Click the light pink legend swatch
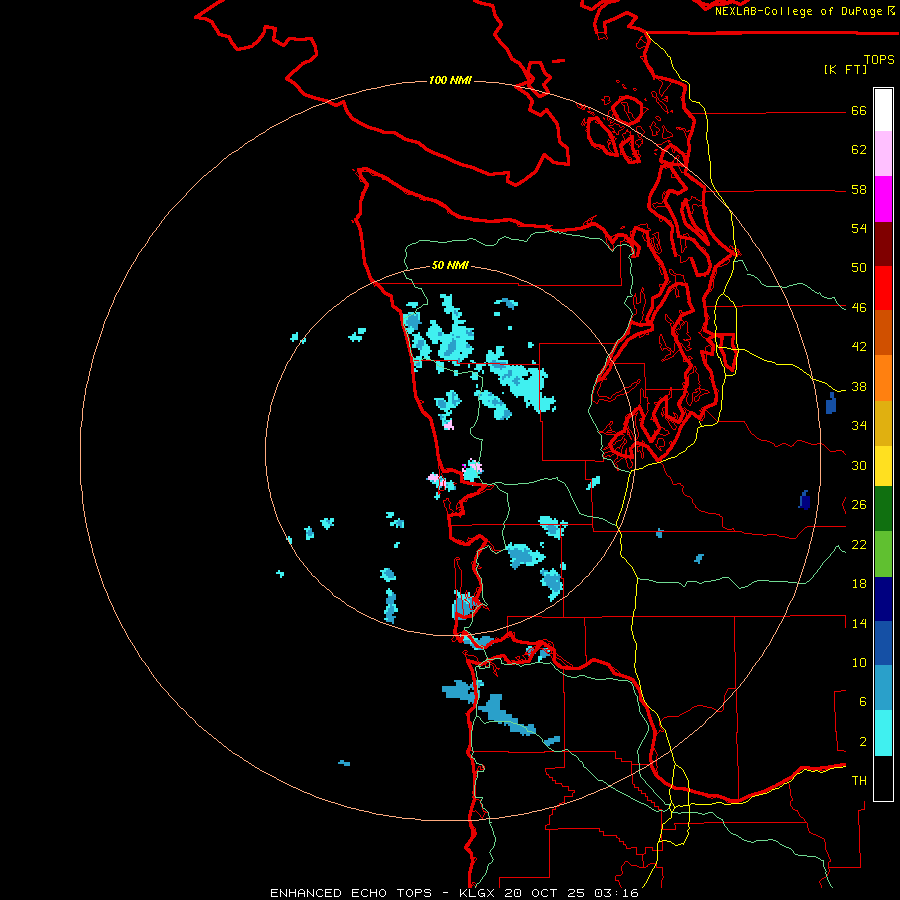The height and width of the screenshot is (900, 900). (x=883, y=154)
